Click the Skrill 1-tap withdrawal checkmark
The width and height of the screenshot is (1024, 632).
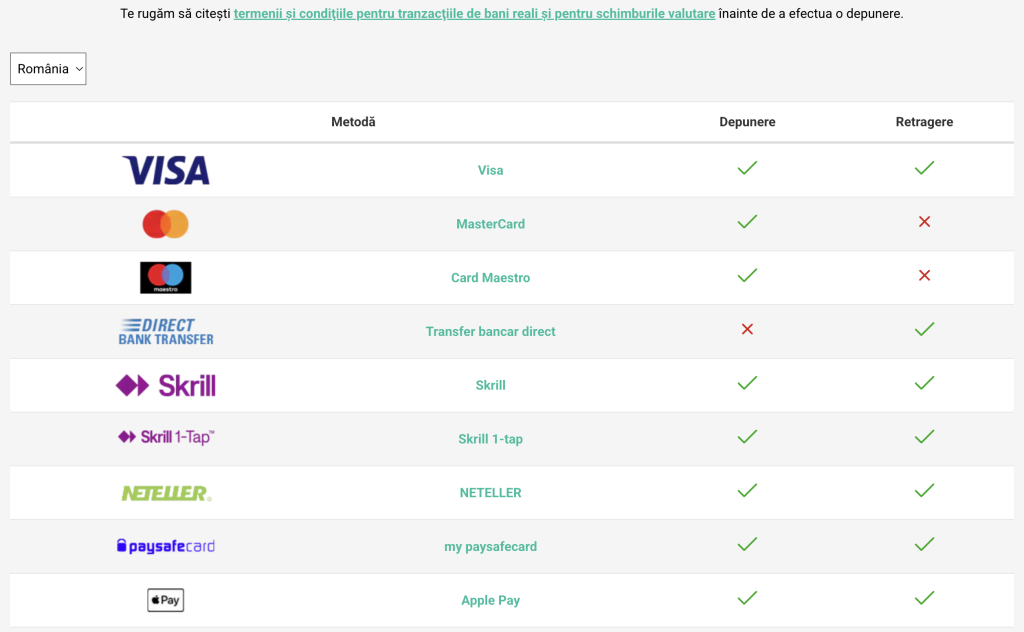click(924, 437)
